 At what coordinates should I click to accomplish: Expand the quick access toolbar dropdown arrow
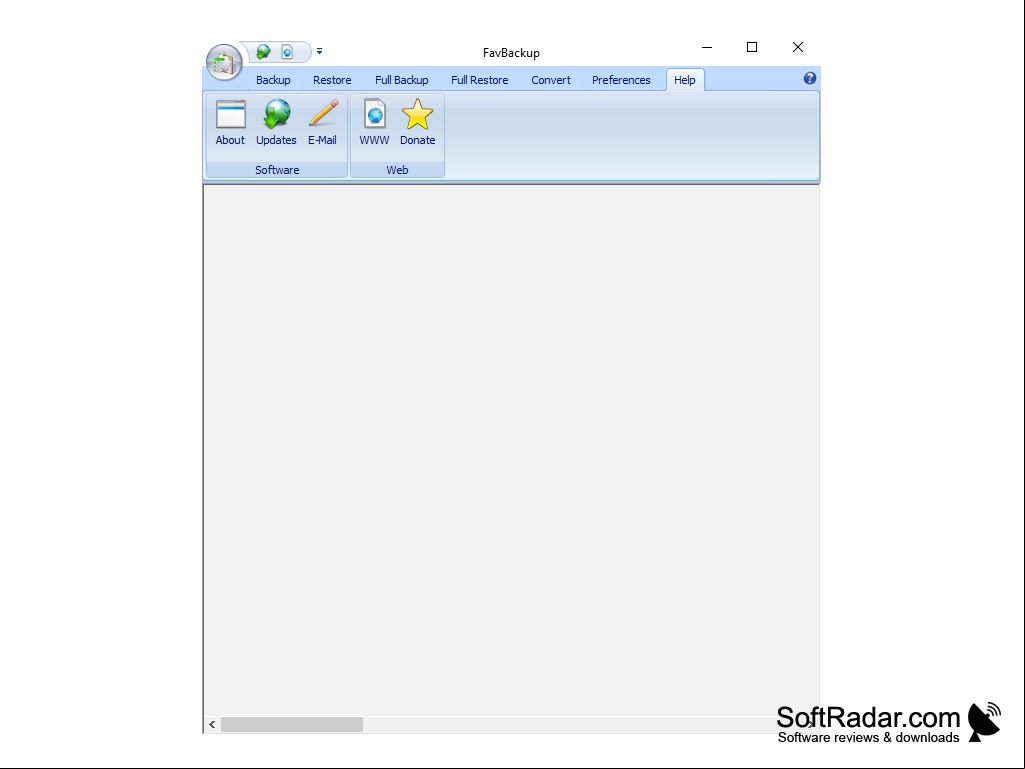point(320,51)
